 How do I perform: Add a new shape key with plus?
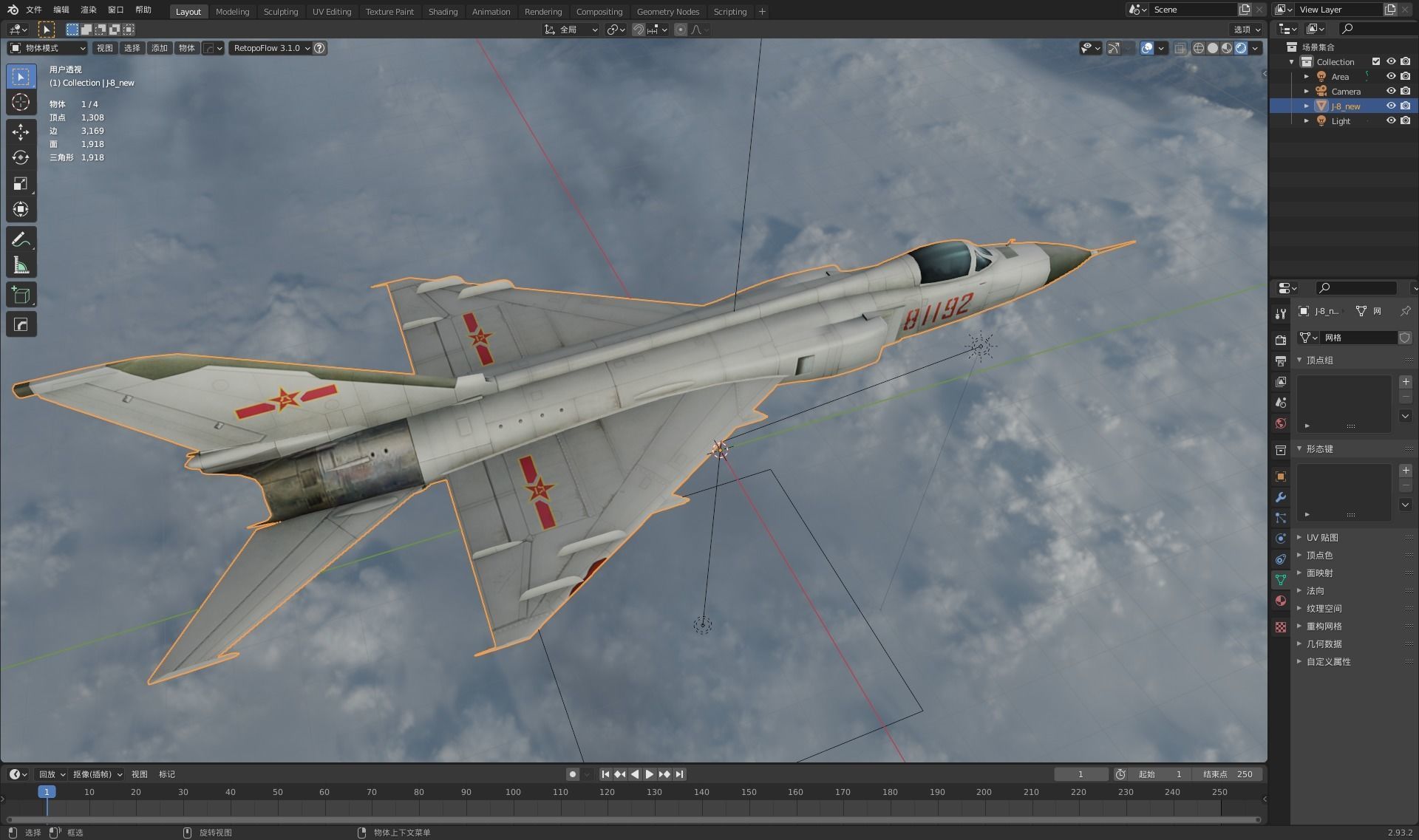click(x=1406, y=471)
